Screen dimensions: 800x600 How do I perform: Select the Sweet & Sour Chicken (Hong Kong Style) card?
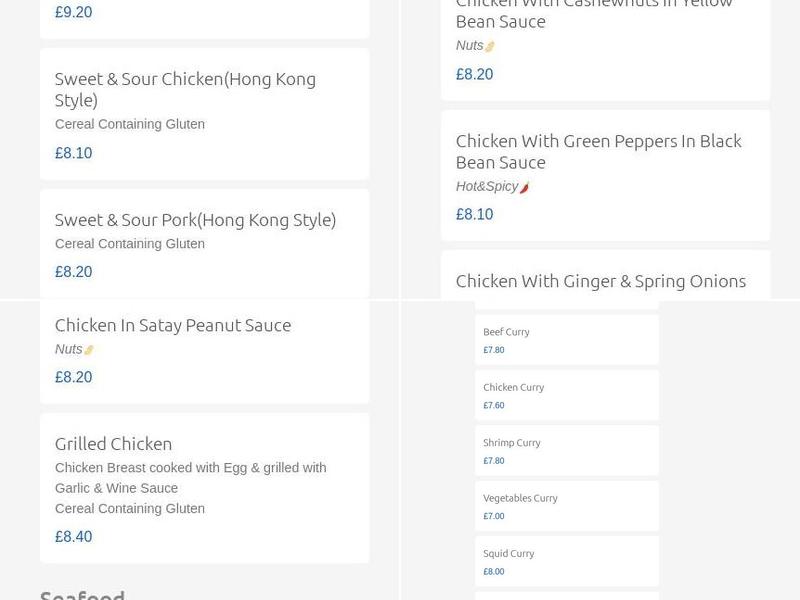pyautogui.click(x=185, y=89)
